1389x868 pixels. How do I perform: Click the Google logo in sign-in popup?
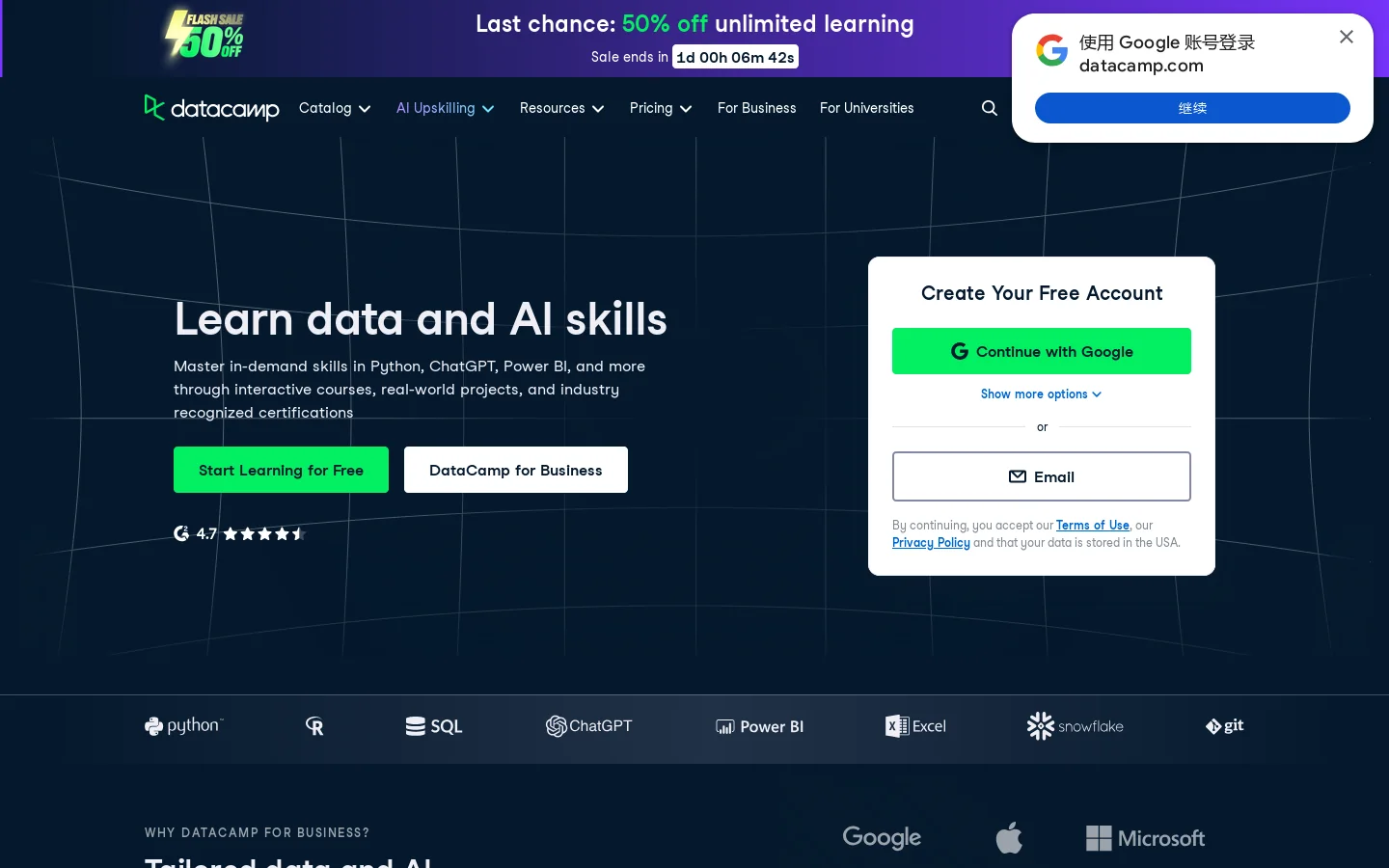pyautogui.click(x=1051, y=50)
